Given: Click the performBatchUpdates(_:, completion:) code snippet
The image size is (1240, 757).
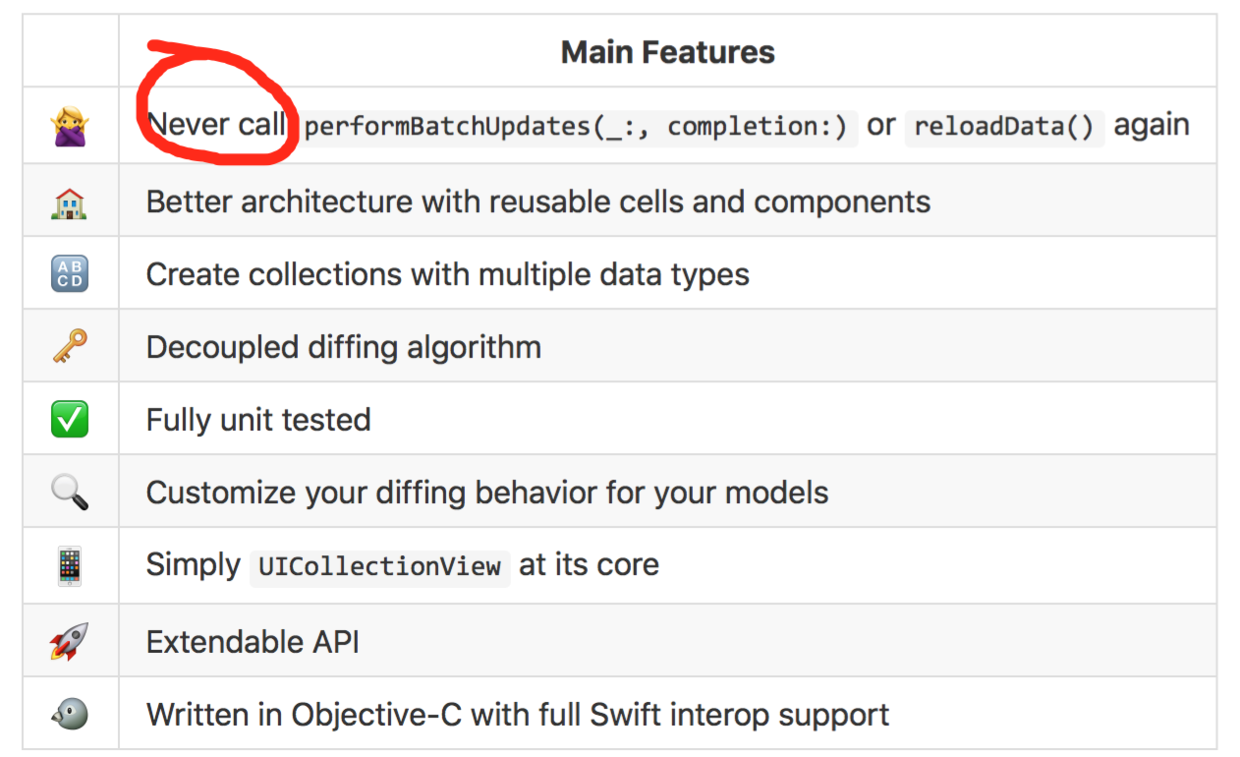Looking at the screenshot, I should tap(575, 127).
